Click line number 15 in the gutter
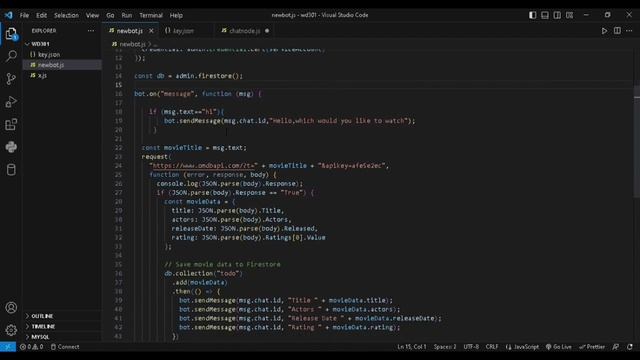Viewport: 640px width, 360px height. pos(118,85)
